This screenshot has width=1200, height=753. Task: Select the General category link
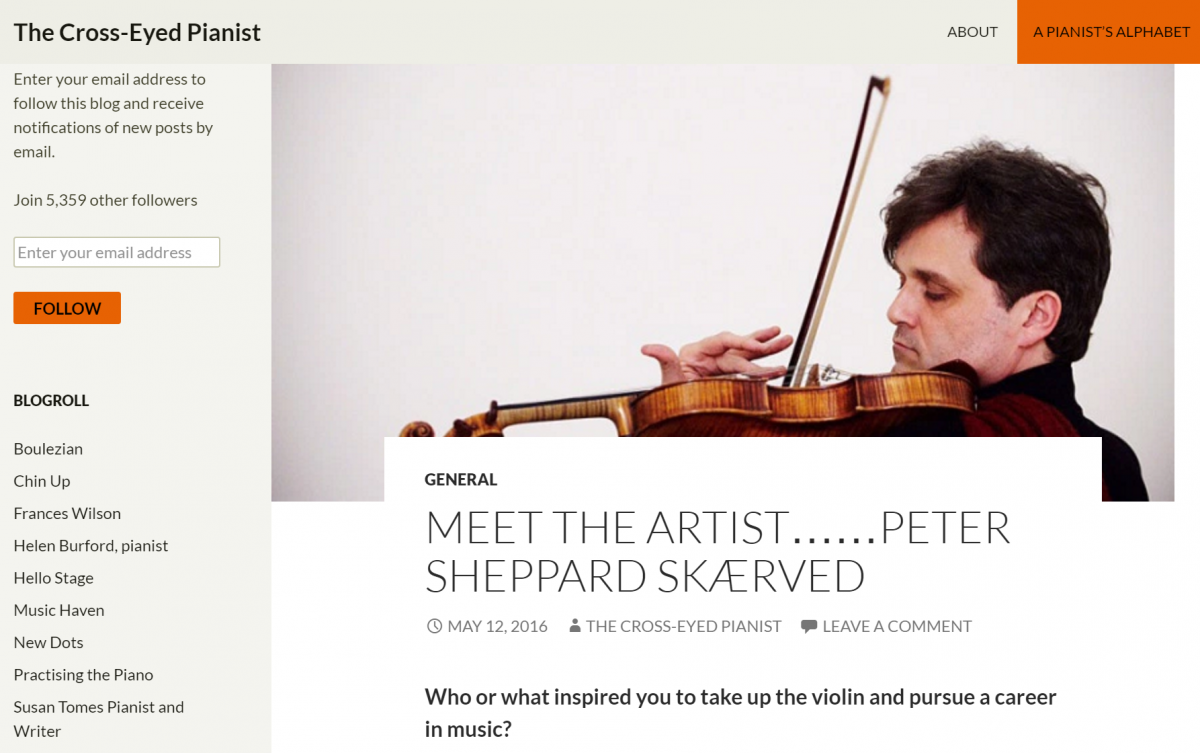coord(460,480)
